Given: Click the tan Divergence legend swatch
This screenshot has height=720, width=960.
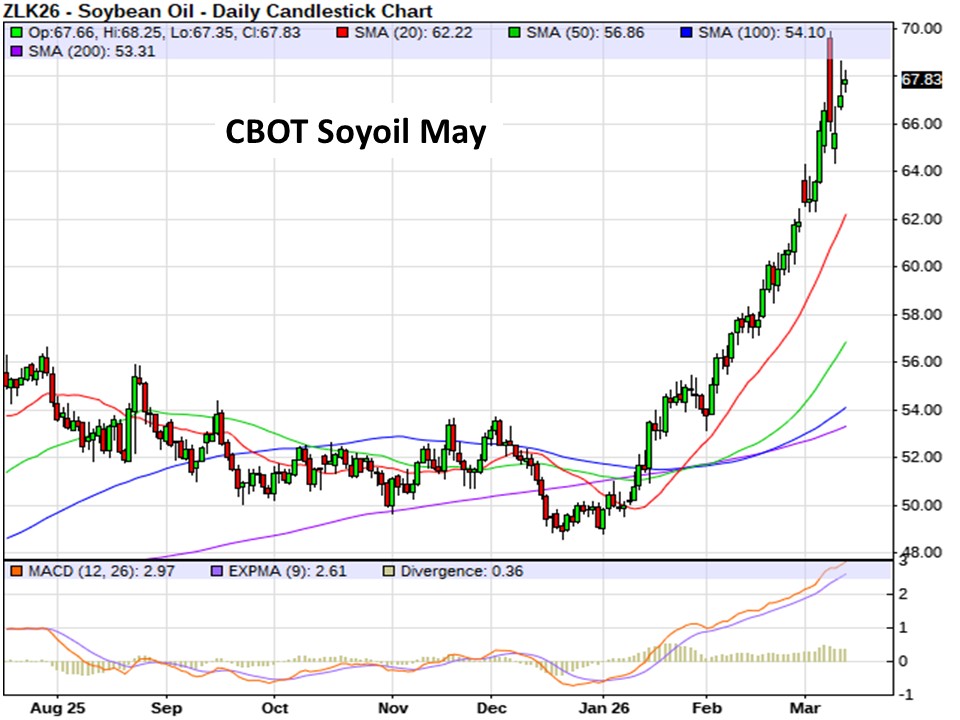Looking at the screenshot, I should 389,571.
